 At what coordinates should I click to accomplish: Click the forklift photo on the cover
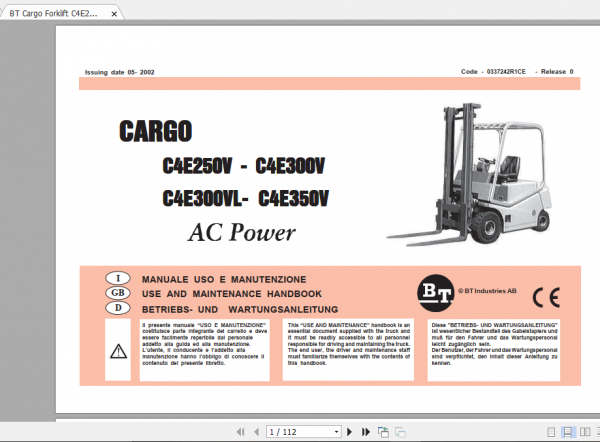coord(470,174)
